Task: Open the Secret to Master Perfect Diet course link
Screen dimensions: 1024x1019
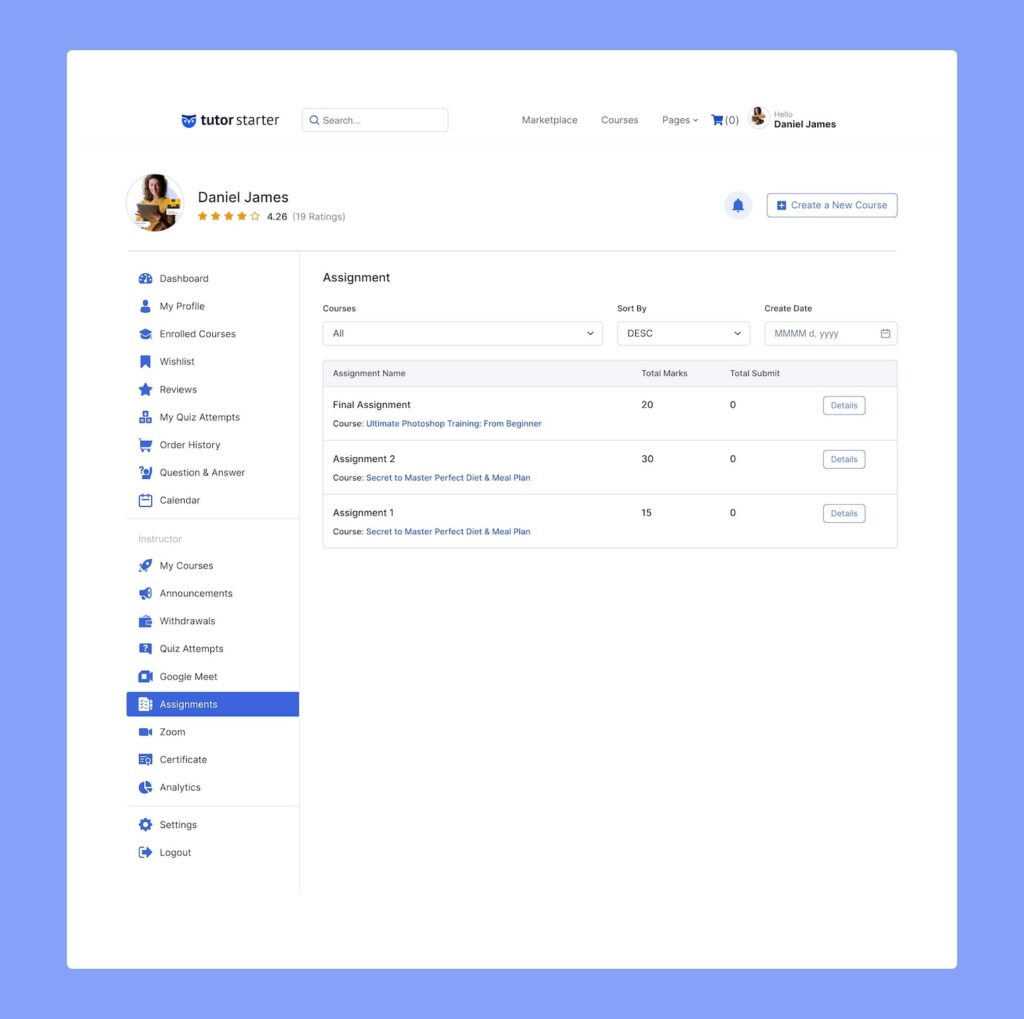Action: (447, 477)
